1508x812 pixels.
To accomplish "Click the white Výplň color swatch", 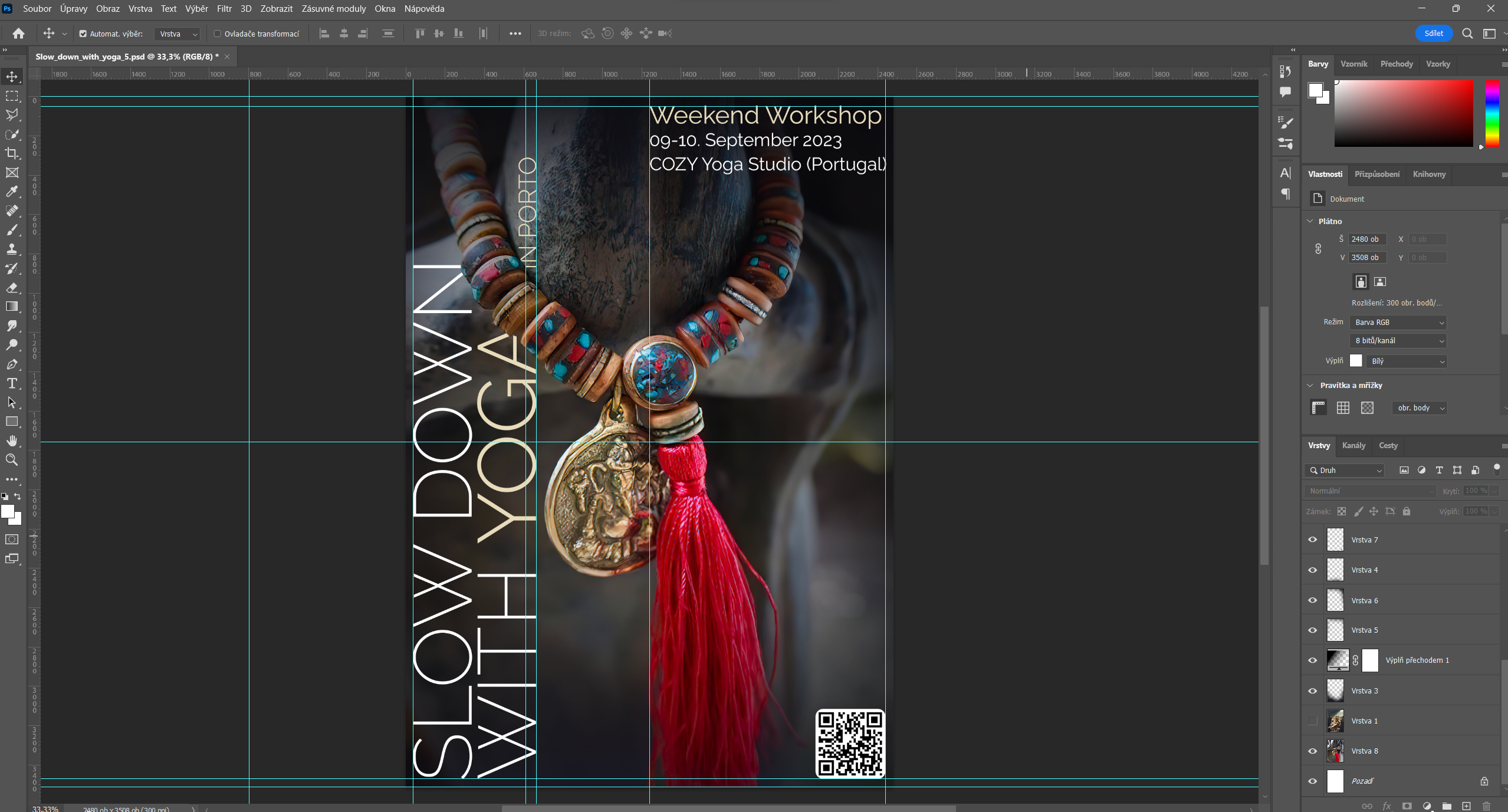I will 1356,361.
